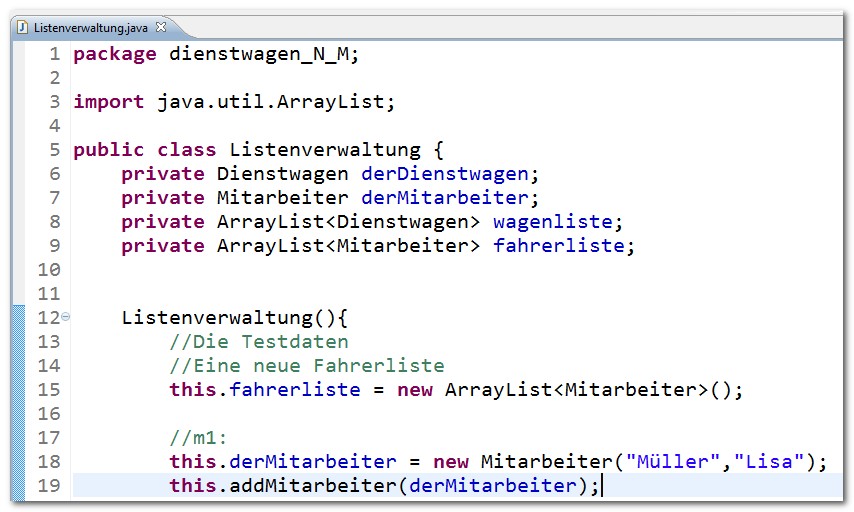Click the comment "//Die Testdaten"
The width and height of the screenshot is (854, 512).
point(259,342)
